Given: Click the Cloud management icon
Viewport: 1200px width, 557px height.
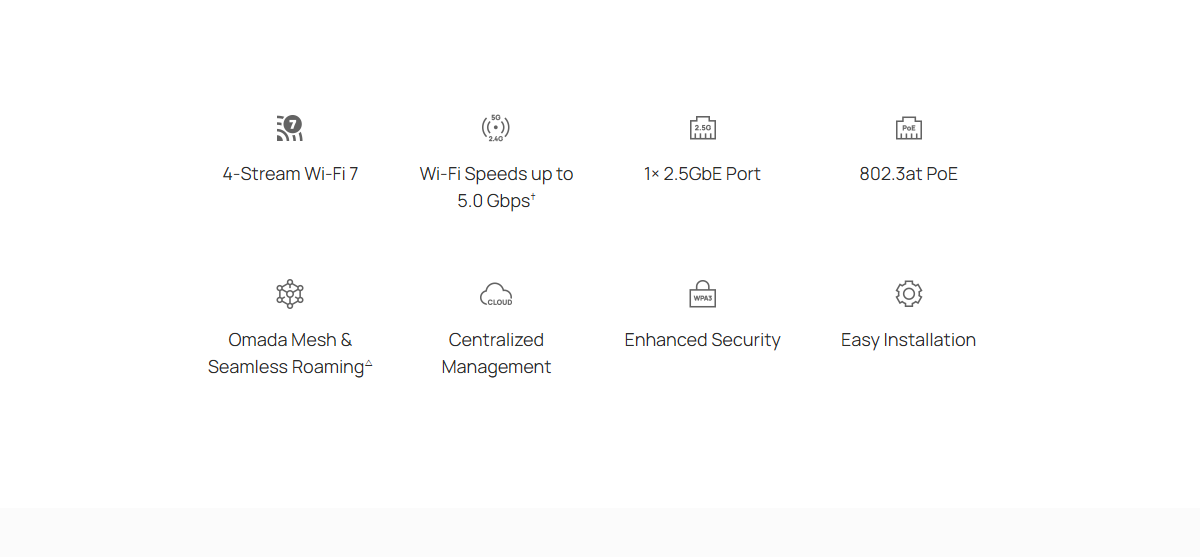Looking at the screenshot, I should pyautogui.click(x=496, y=294).
